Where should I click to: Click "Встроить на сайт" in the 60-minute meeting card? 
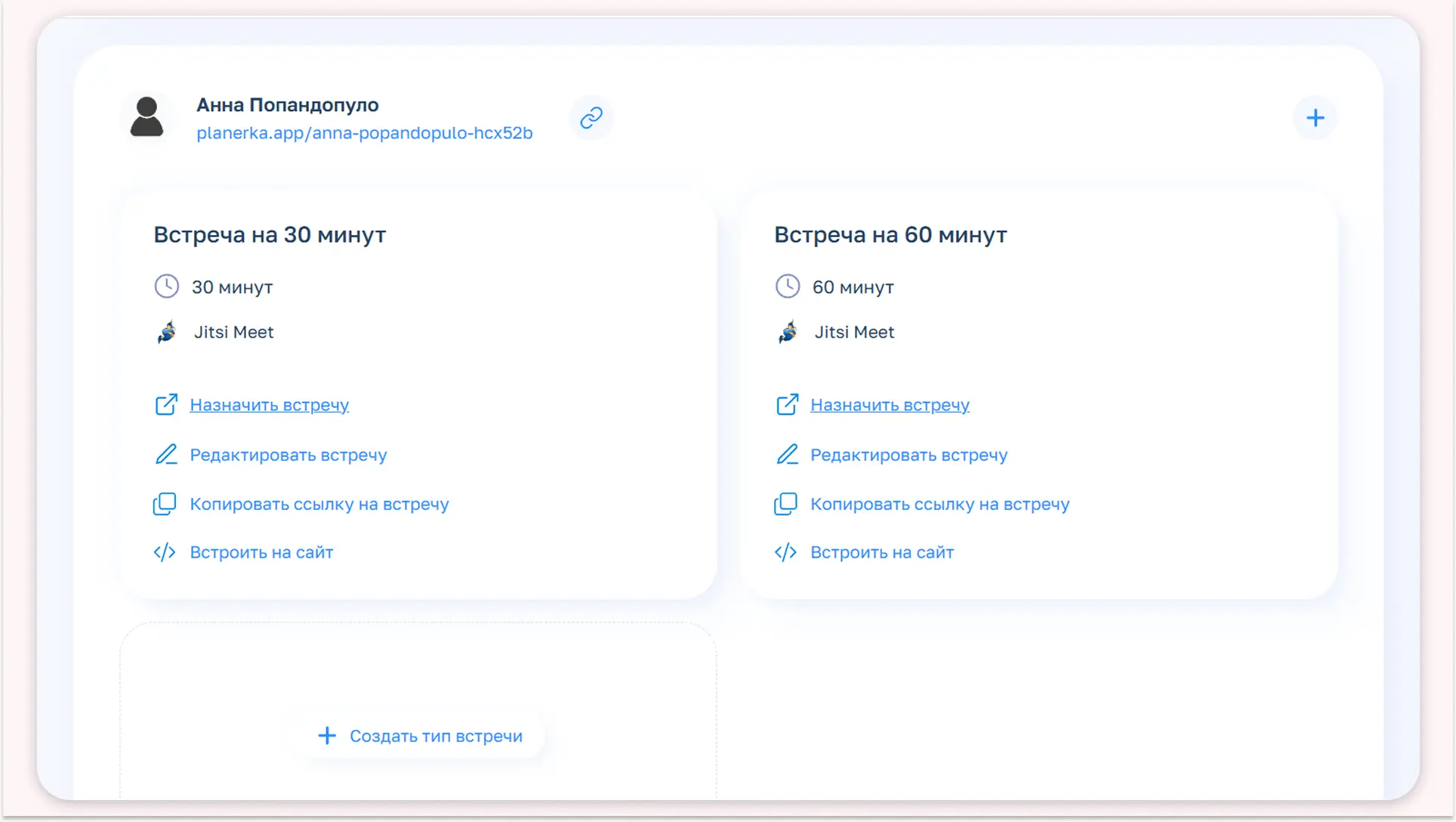(881, 552)
